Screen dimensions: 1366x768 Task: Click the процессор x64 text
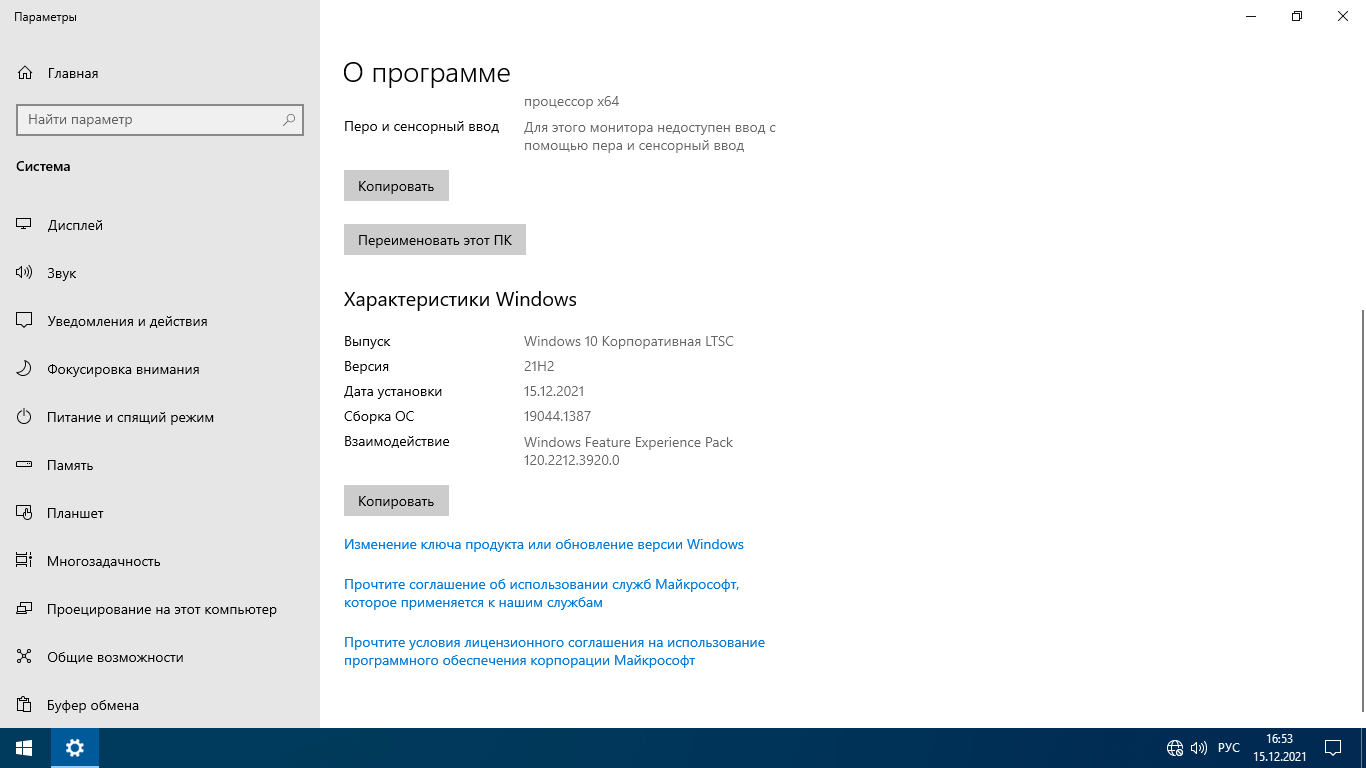[x=572, y=102]
